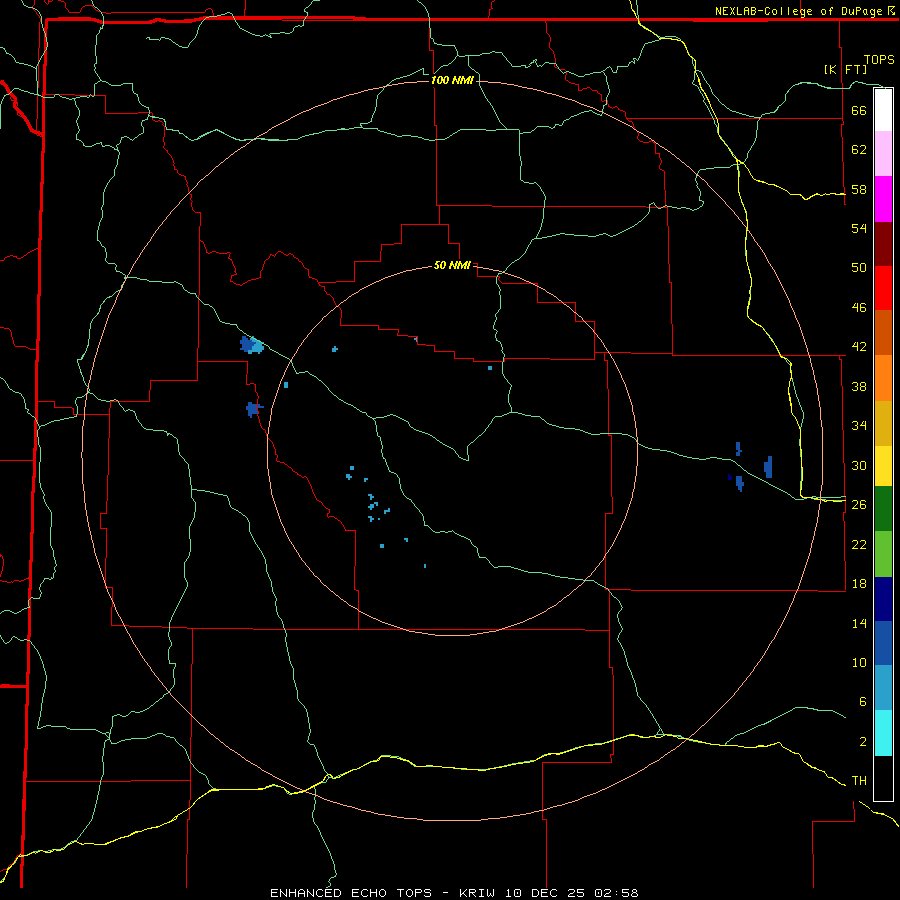Choose the bright red legend swatch
900x900 pixels.
(883, 288)
